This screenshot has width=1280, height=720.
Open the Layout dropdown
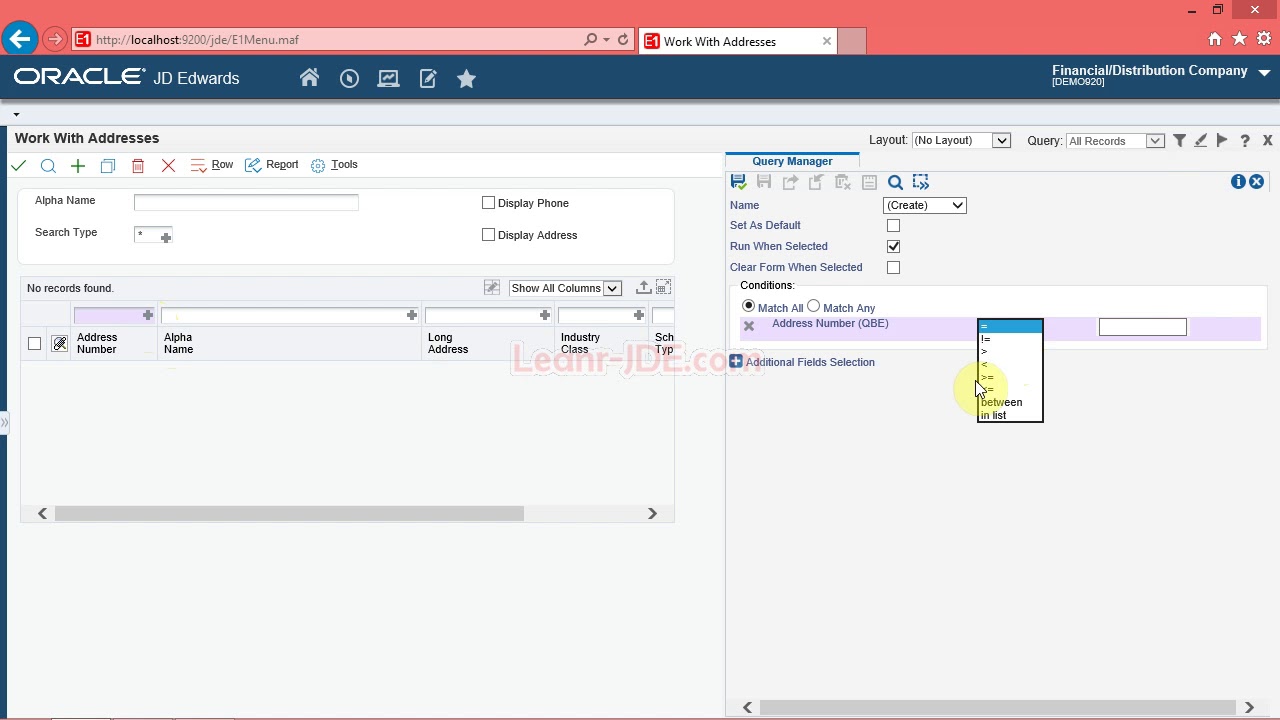(961, 141)
